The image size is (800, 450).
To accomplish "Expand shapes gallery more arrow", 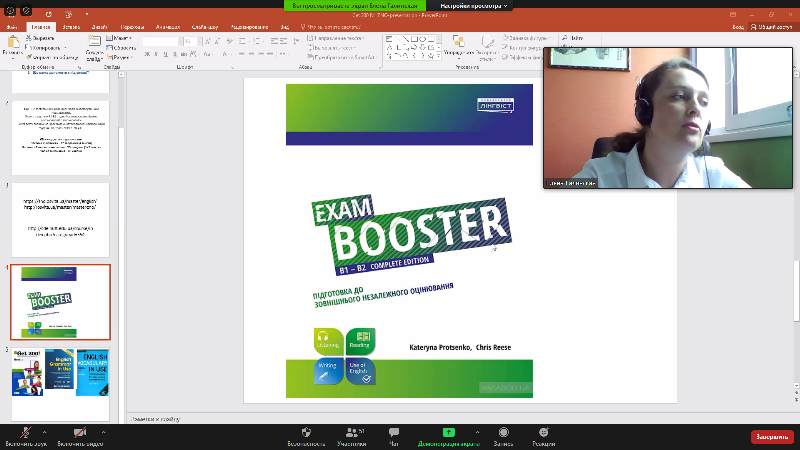I will click(x=439, y=56).
